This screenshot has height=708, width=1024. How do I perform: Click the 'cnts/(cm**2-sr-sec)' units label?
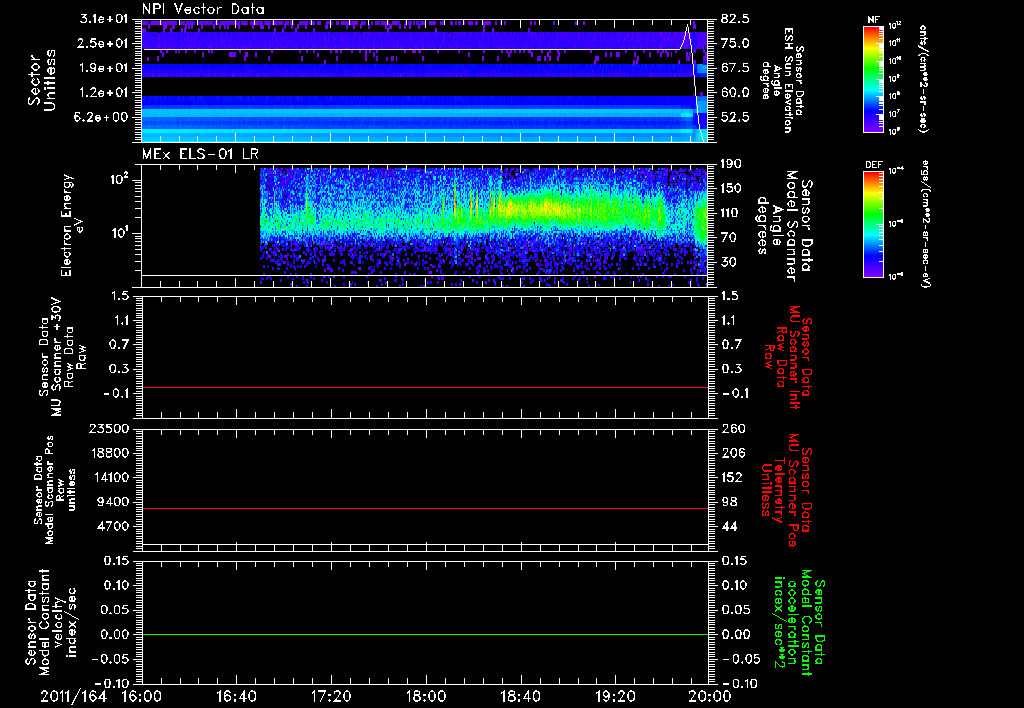coord(922,79)
